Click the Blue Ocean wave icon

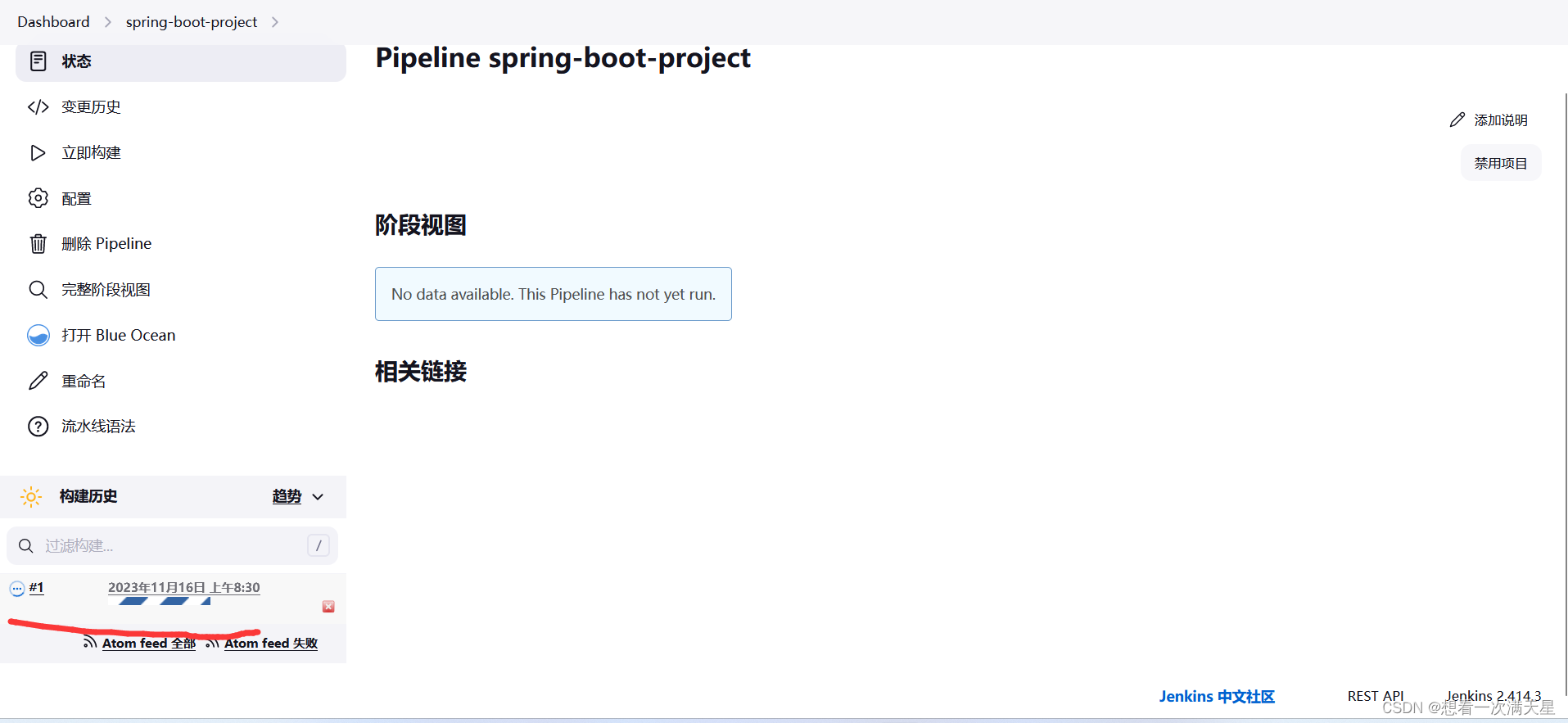(x=38, y=336)
